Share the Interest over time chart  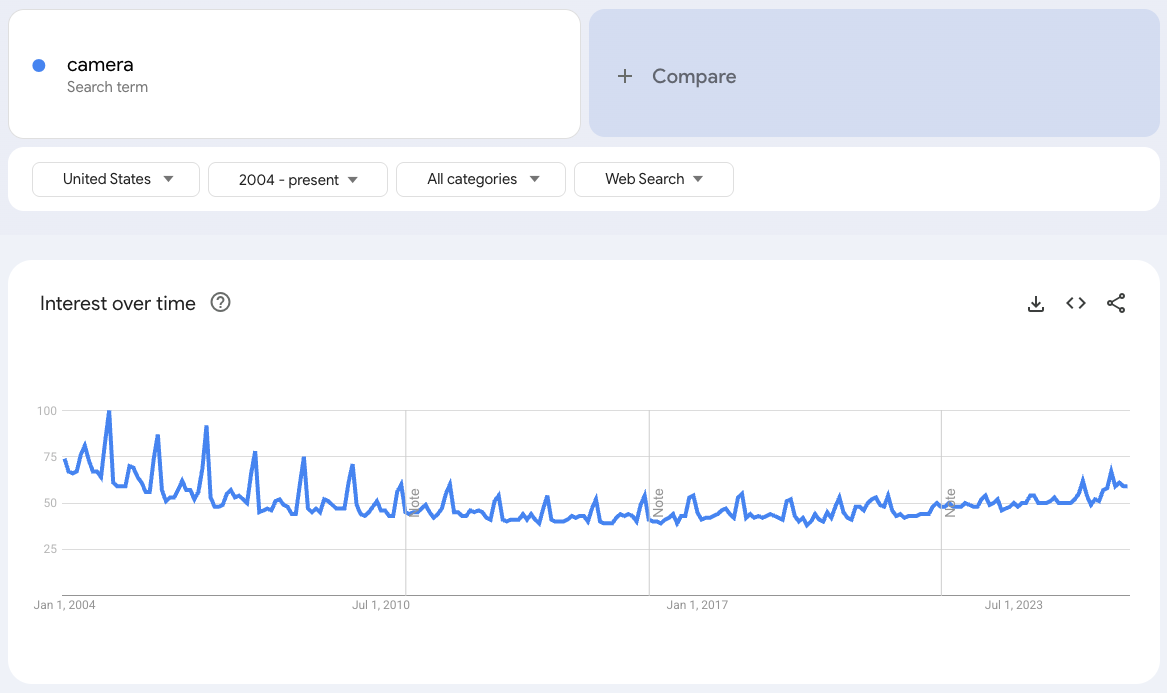tap(1116, 303)
